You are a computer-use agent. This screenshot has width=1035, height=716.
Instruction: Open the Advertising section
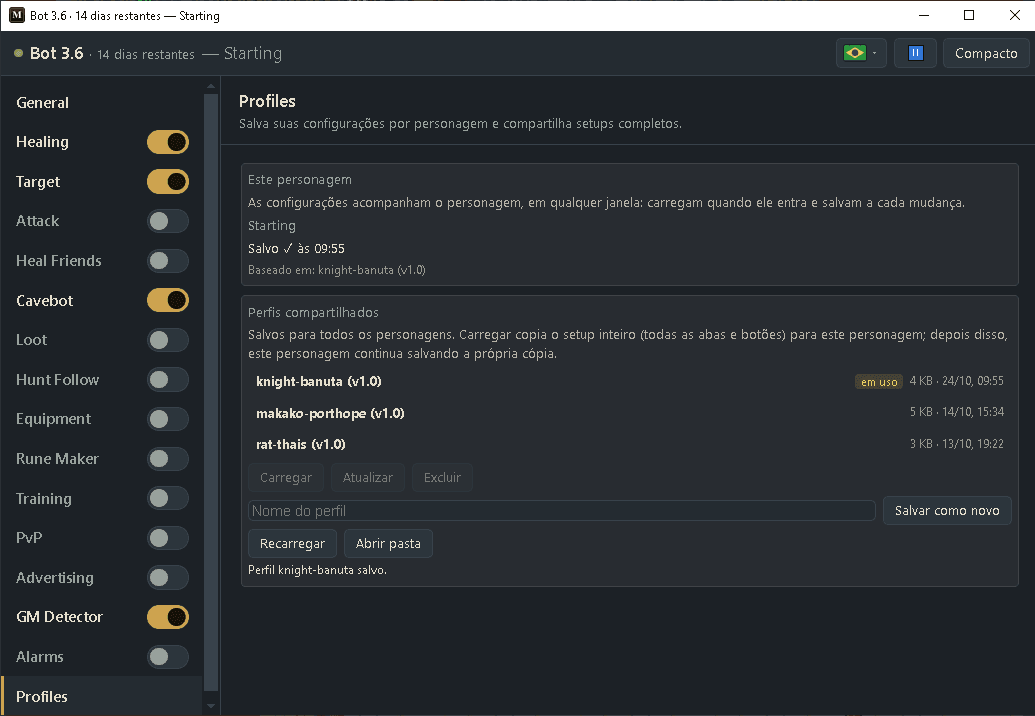(x=55, y=577)
